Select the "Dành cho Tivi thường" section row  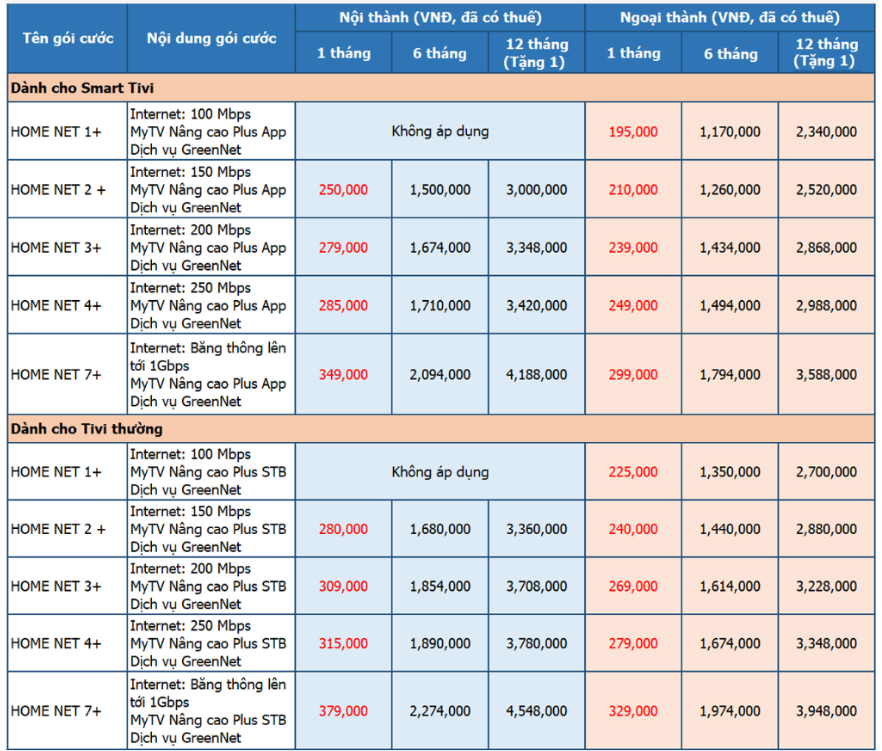[x=441, y=429]
